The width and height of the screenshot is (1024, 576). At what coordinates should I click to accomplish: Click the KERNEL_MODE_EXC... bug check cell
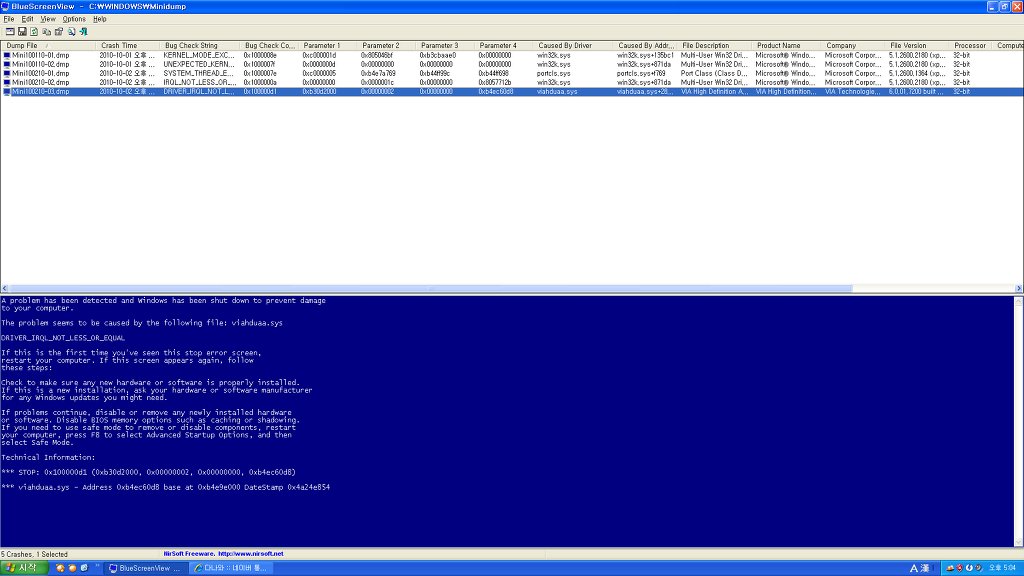pyautogui.click(x=199, y=56)
